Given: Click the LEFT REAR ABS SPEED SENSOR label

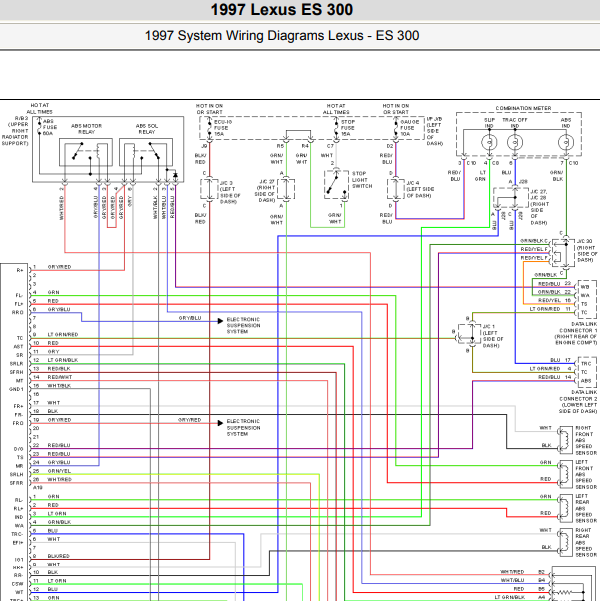Looking at the screenshot, I should (586, 508).
